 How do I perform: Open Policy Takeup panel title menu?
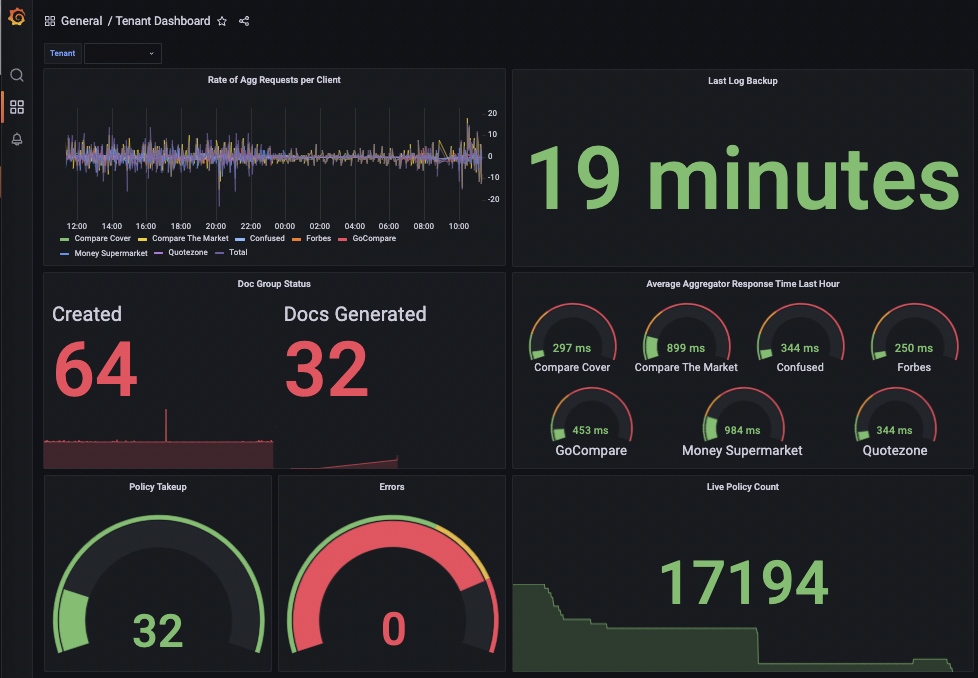(x=158, y=487)
